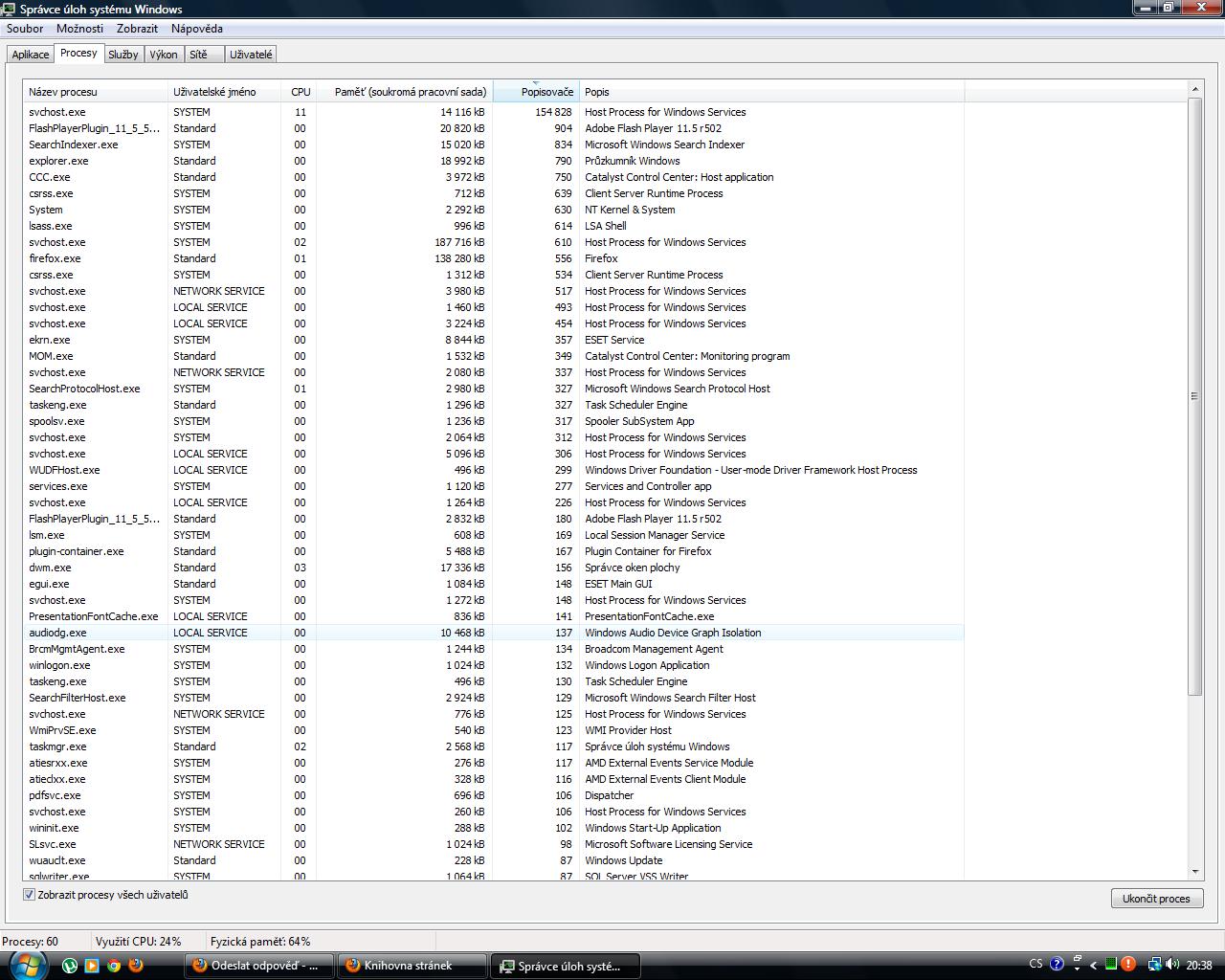The height and width of the screenshot is (980, 1225).
Task: Sort by Paměť column header
Action: (405, 92)
